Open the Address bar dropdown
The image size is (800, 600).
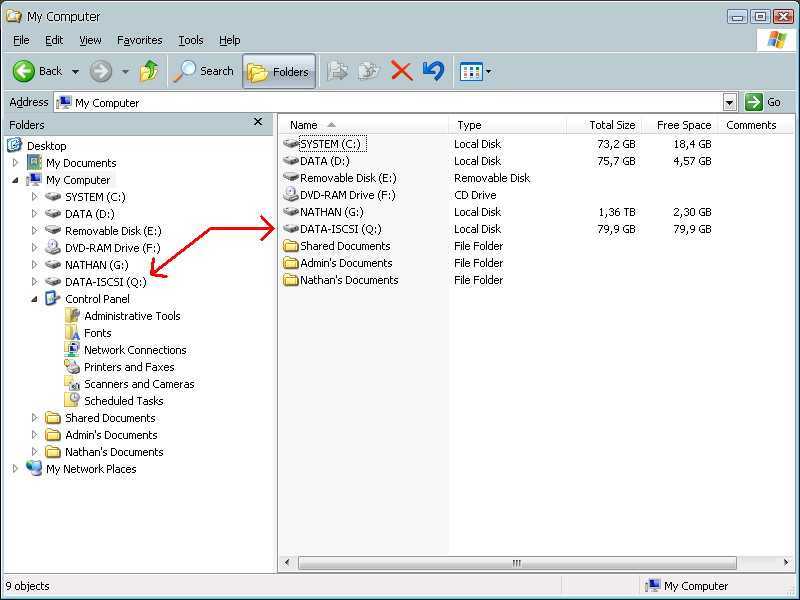pos(730,103)
